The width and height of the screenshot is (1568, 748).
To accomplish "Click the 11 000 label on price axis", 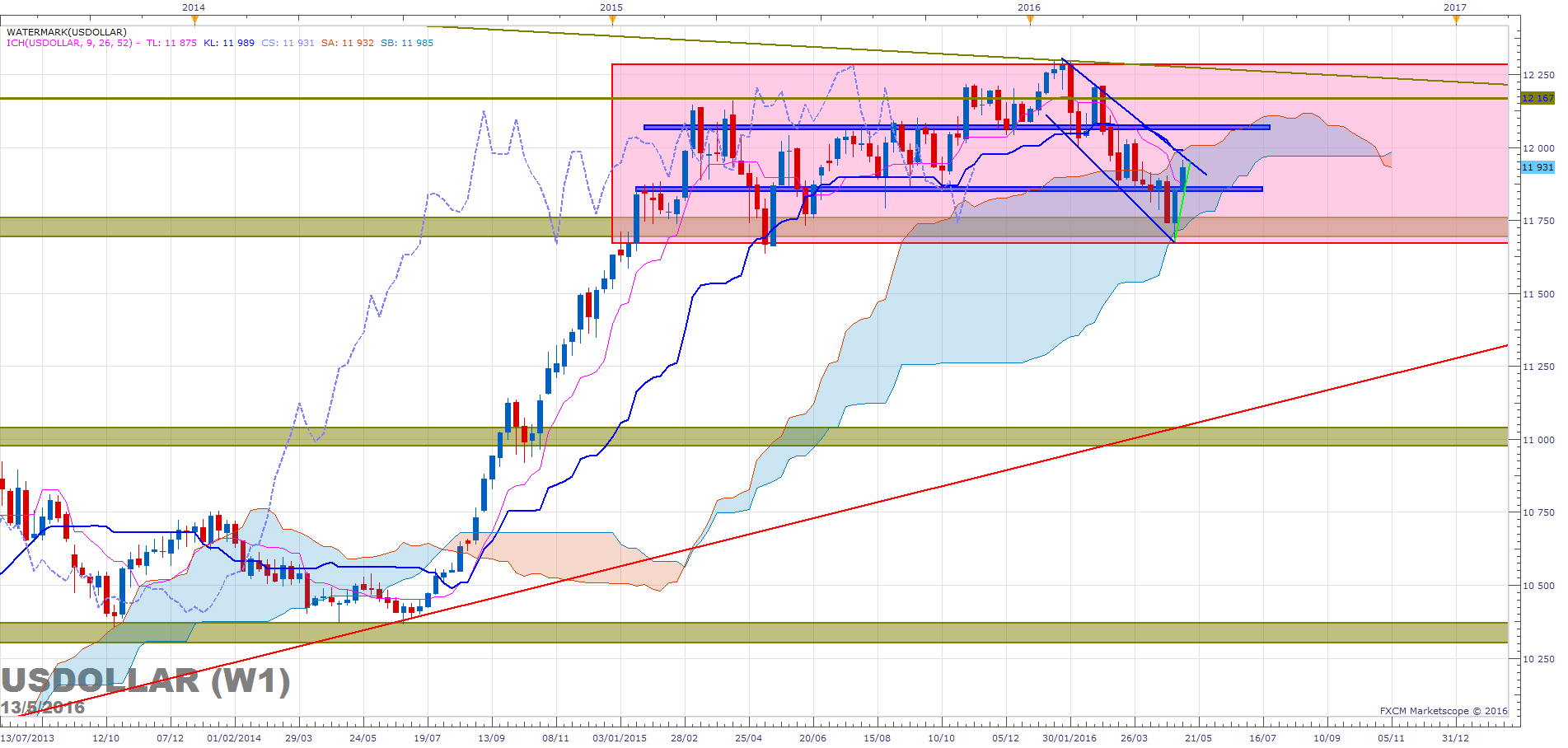I will (1538, 440).
